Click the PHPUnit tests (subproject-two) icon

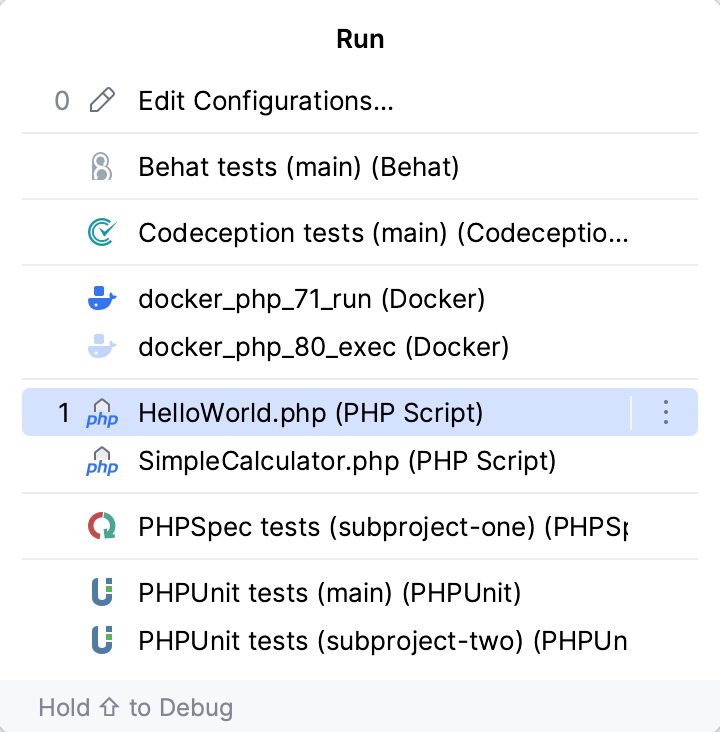[x=102, y=640]
